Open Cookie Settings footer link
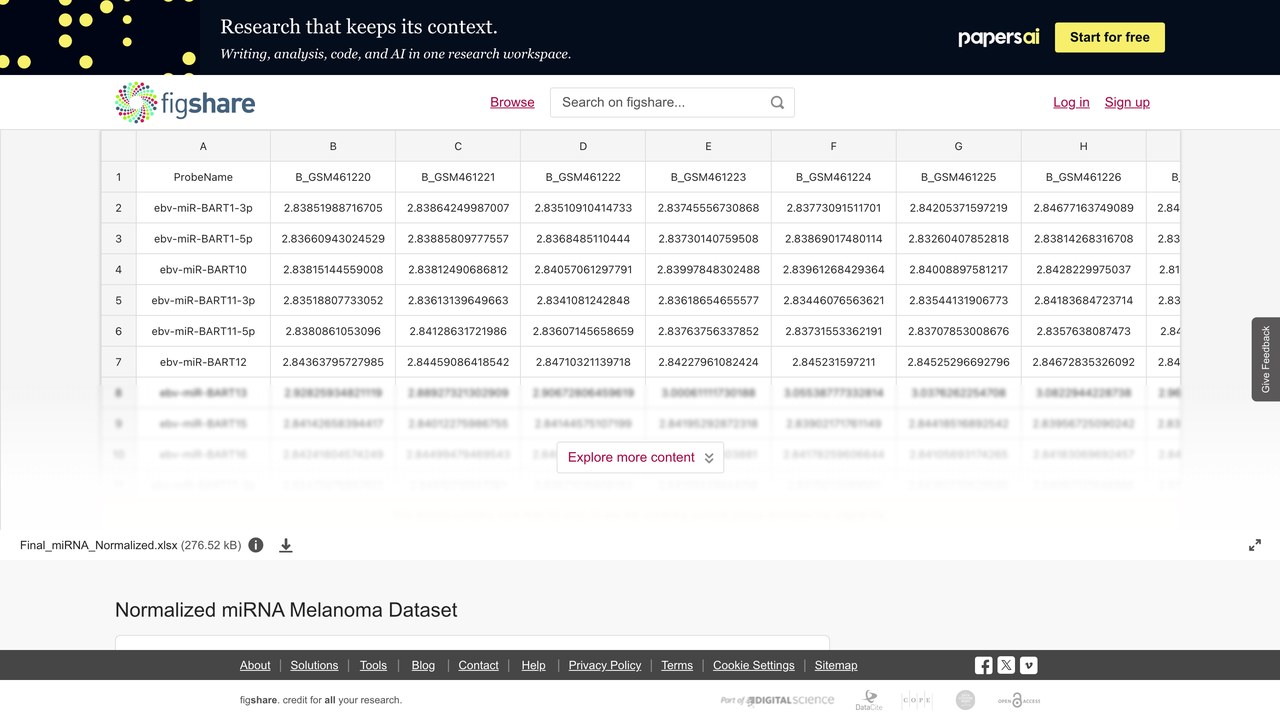This screenshot has height=720, width=1280. click(754, 665)
